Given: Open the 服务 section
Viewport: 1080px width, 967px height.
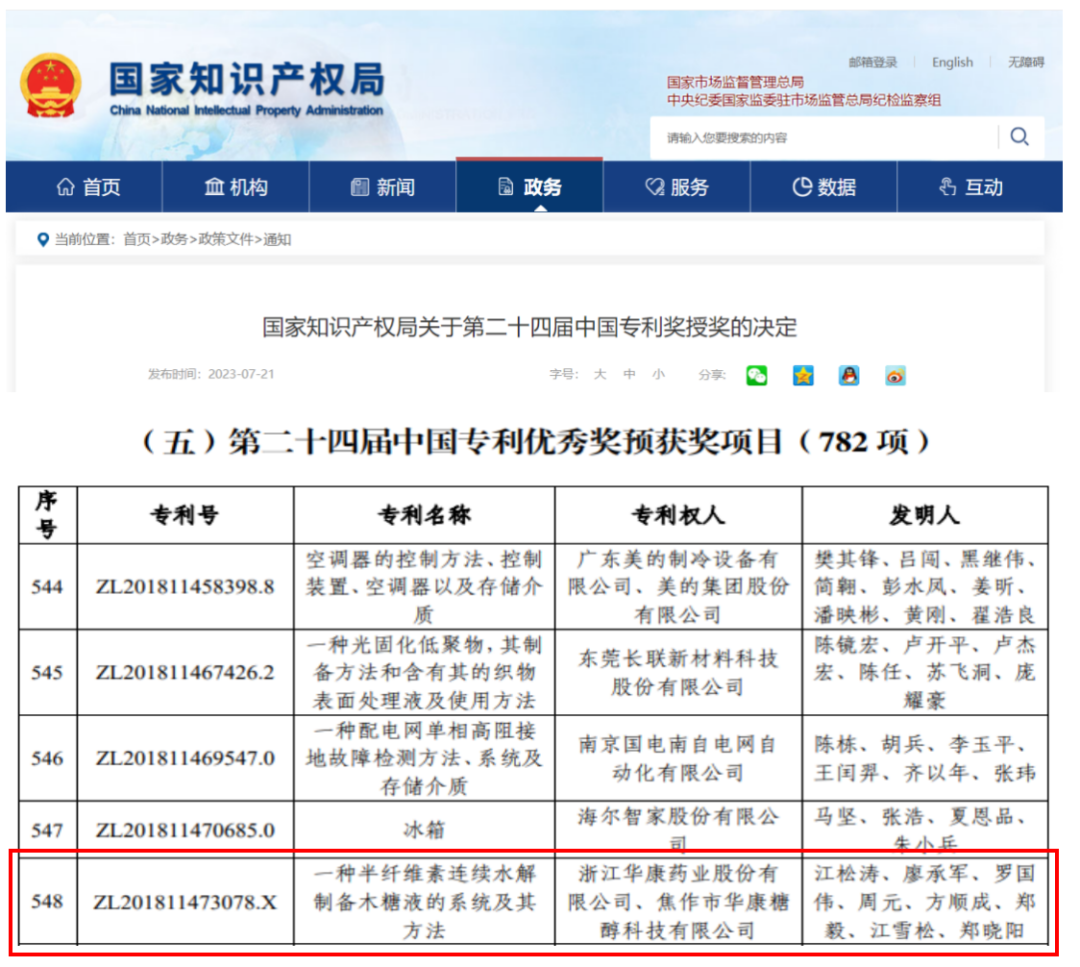Looking at the screenshot, I should [676, 187].
